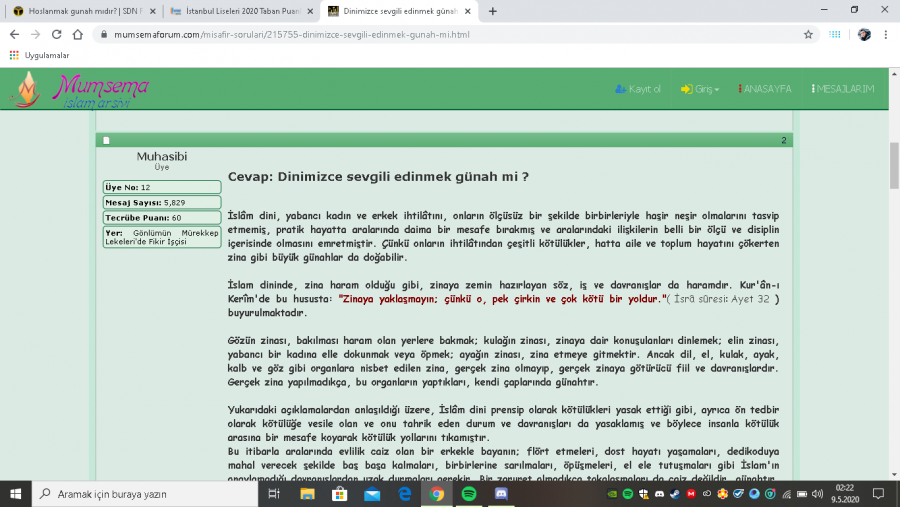Click the address bar URL field
The height and width of the screenshot is (507, 900).
450,34
